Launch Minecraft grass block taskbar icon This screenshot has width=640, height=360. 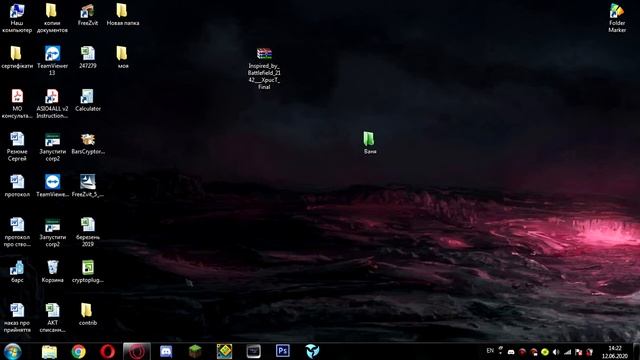[195, 351]
